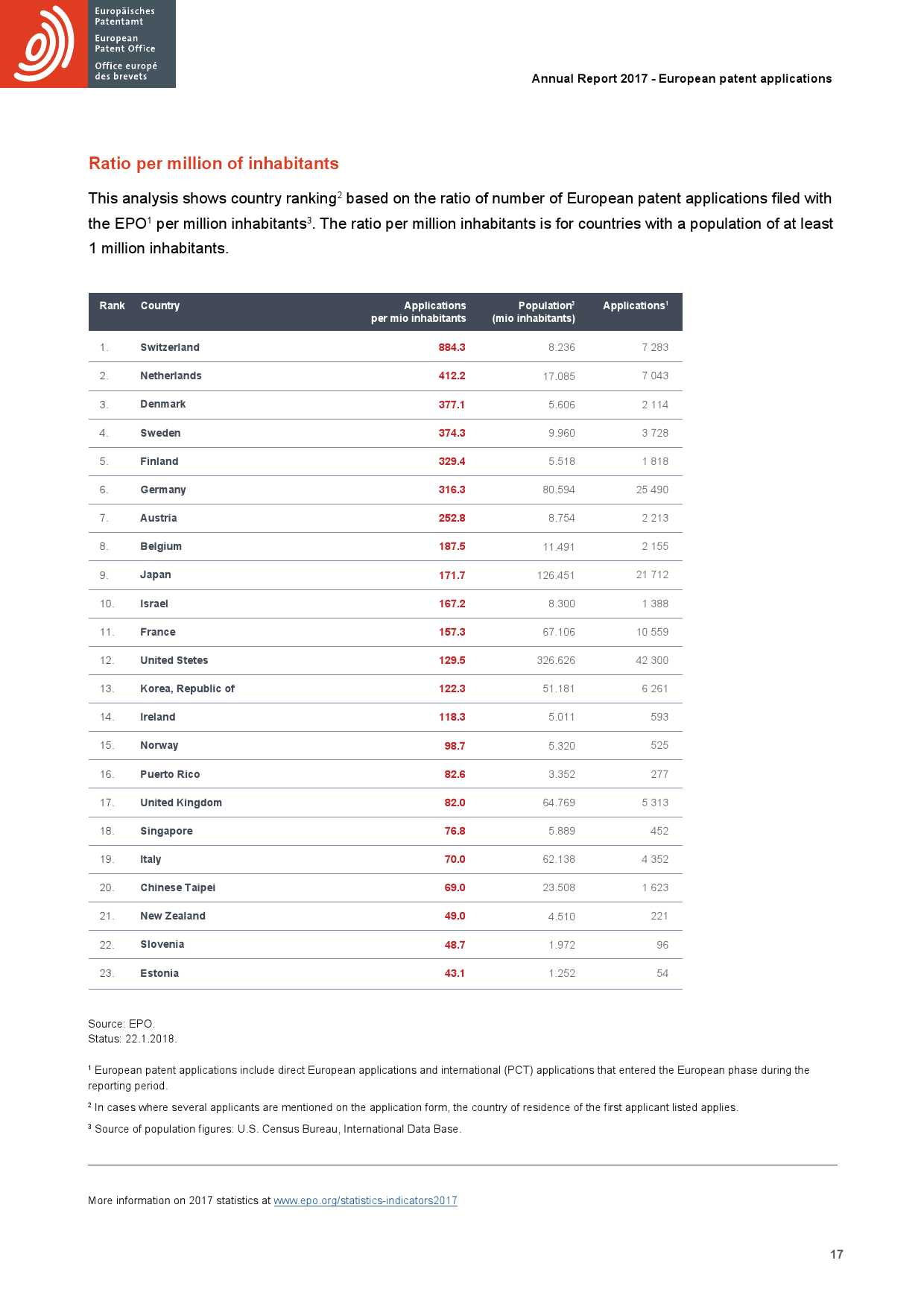Click the Applications per mio inhabitants header

(x=419, y=311)
